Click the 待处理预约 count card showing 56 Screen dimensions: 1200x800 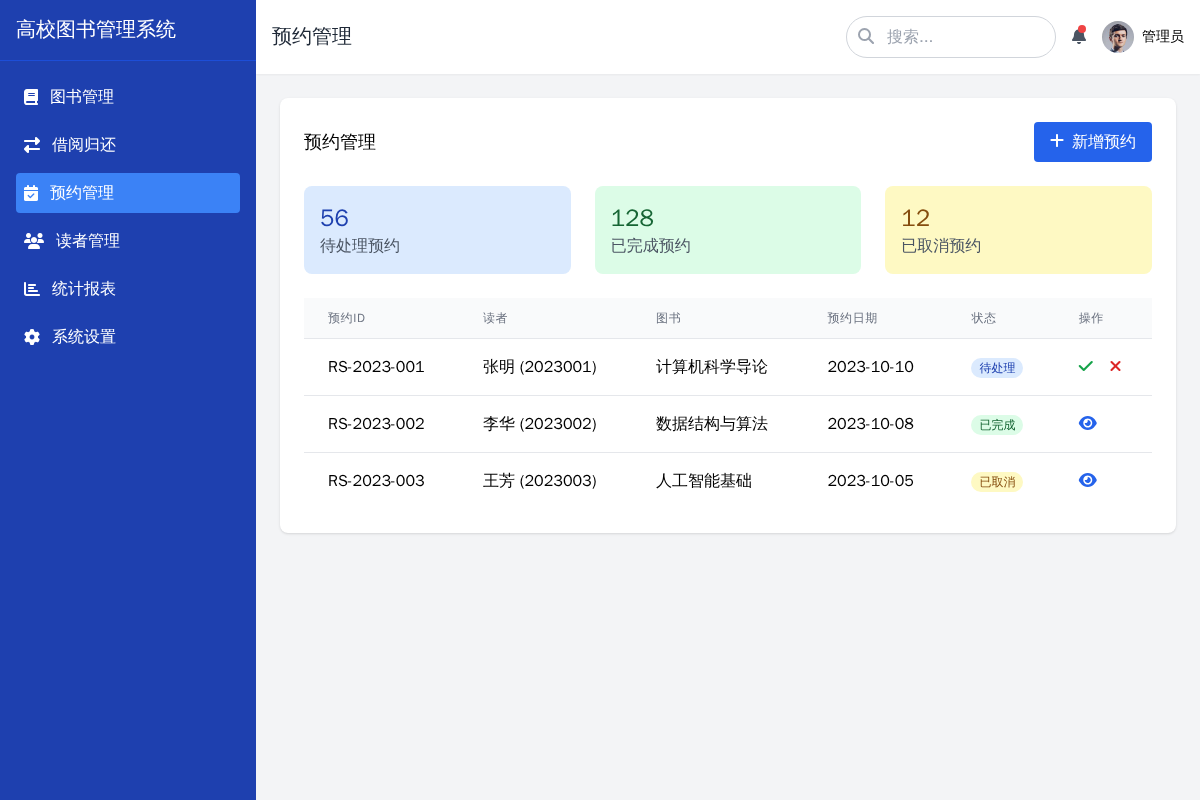click(x=437, y=229)
